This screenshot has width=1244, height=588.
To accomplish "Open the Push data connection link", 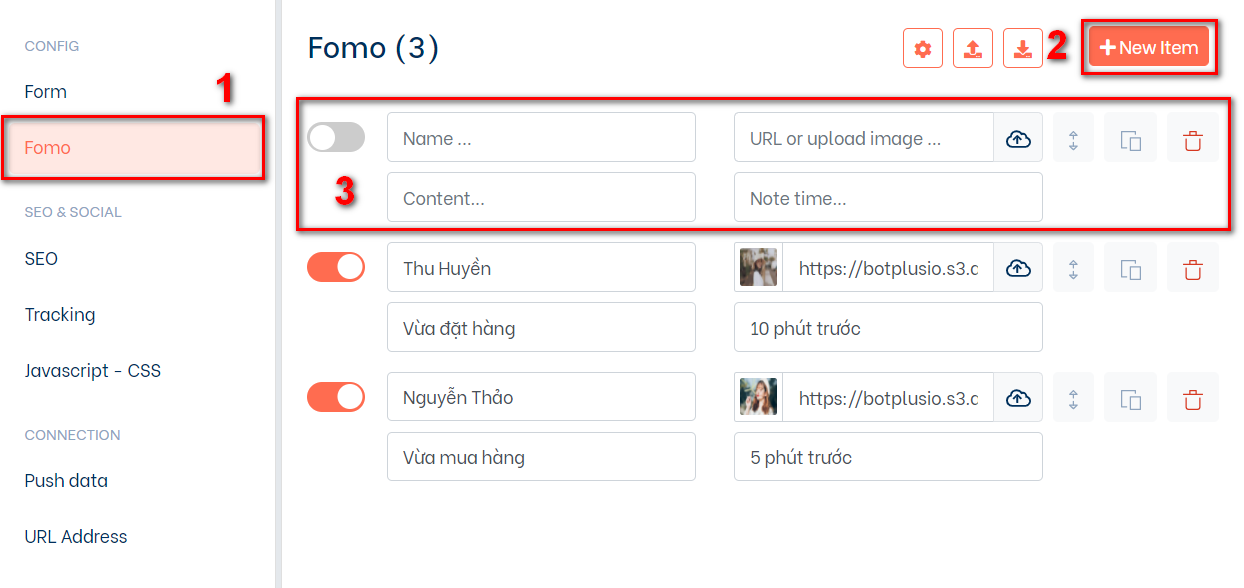I will [x=66, y=481].
